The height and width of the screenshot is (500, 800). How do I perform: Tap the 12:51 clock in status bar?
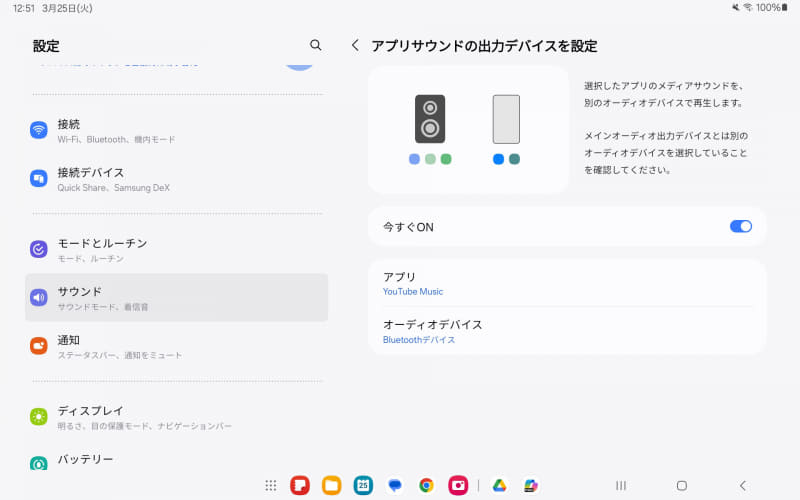tap(24, 8)
